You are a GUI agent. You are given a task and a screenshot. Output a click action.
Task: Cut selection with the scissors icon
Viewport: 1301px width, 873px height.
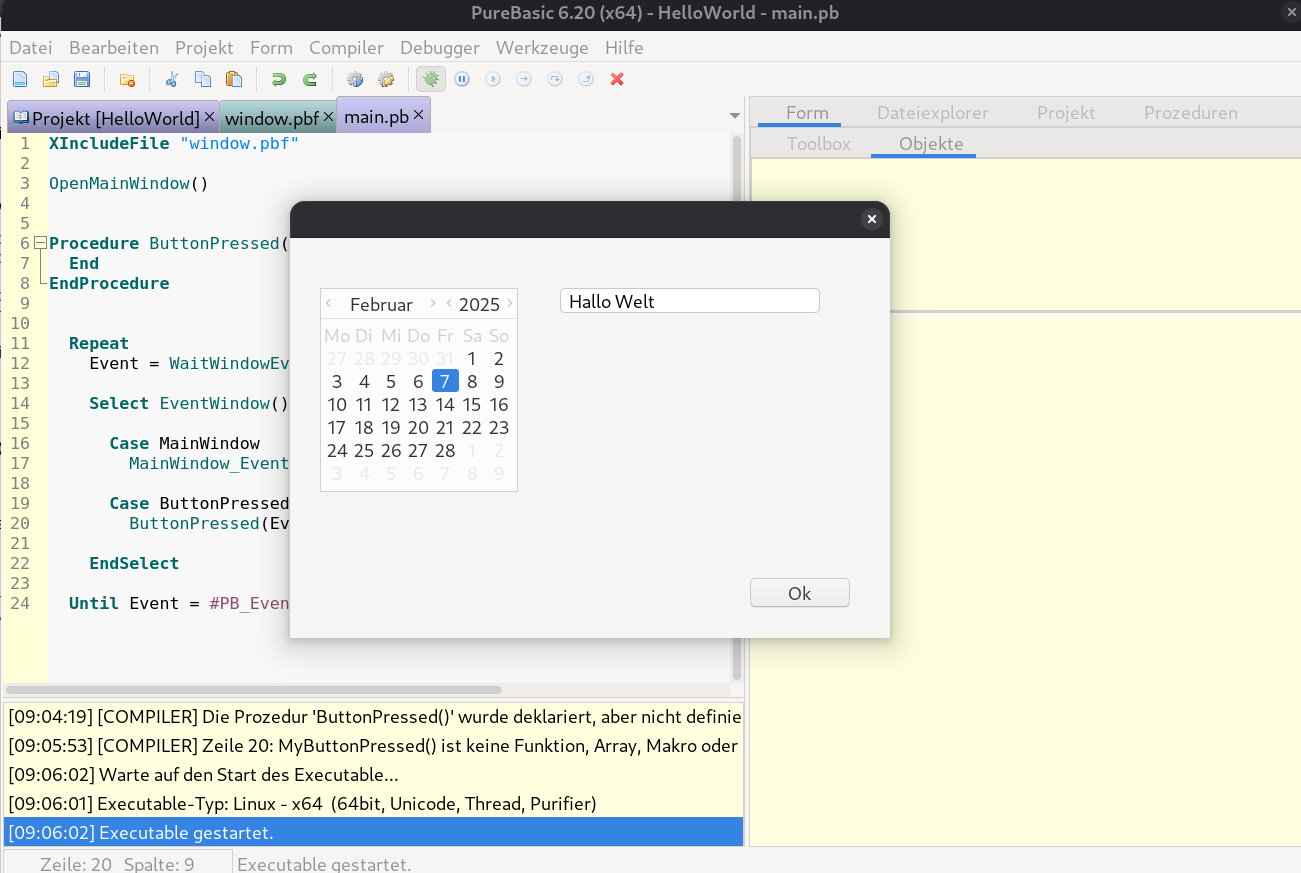172,79
